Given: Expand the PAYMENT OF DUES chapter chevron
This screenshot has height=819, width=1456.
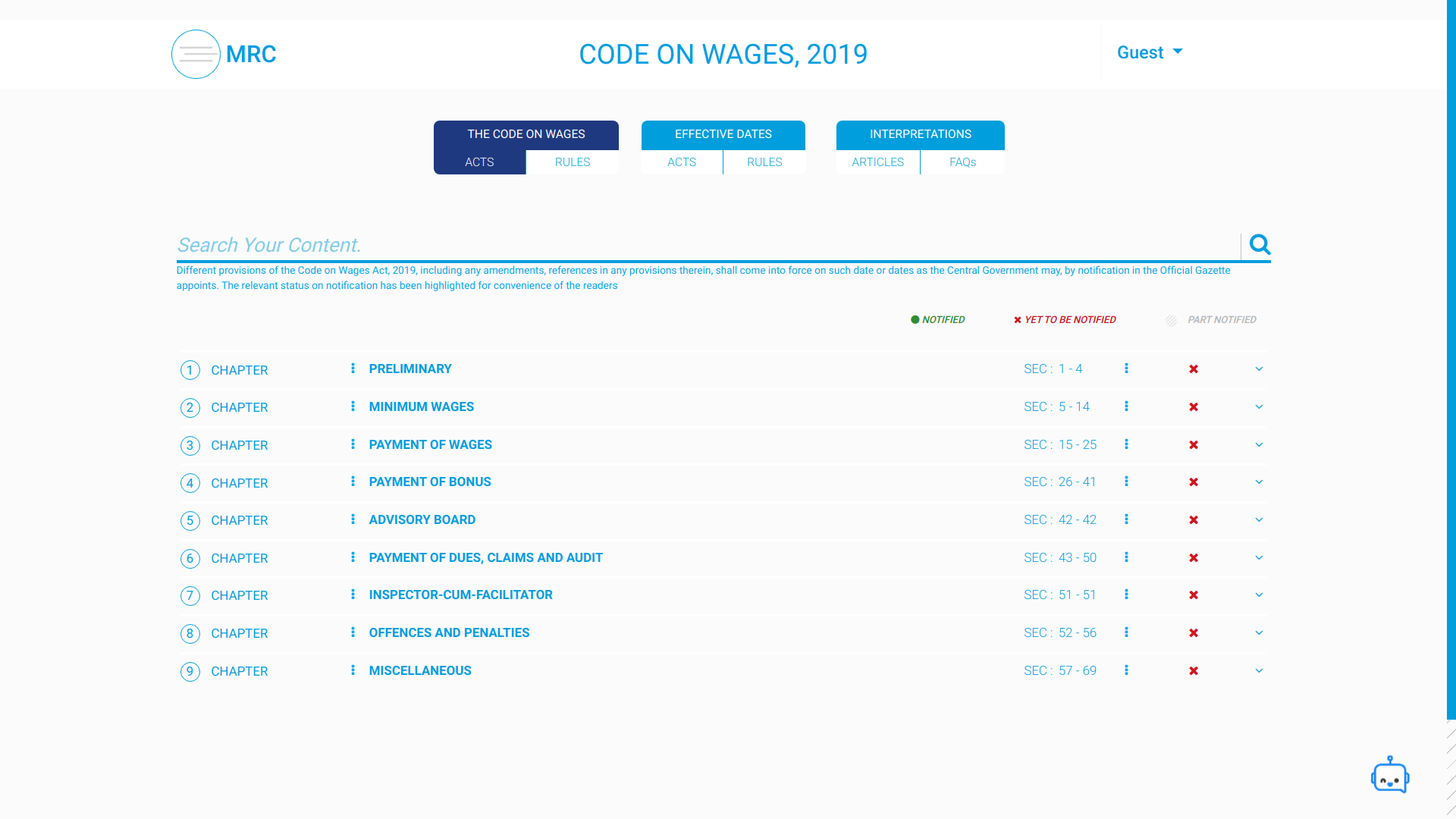Looking at the screenshot, I should pyautogui.click(x=1259, y=558).
